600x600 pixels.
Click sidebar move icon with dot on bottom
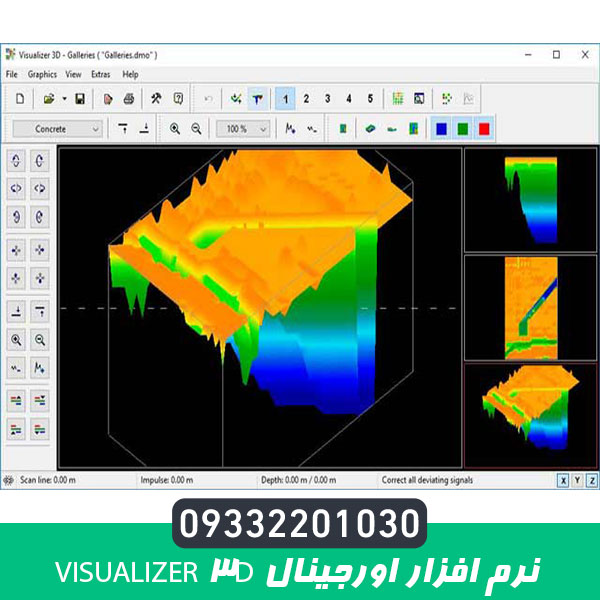point(40,278)
